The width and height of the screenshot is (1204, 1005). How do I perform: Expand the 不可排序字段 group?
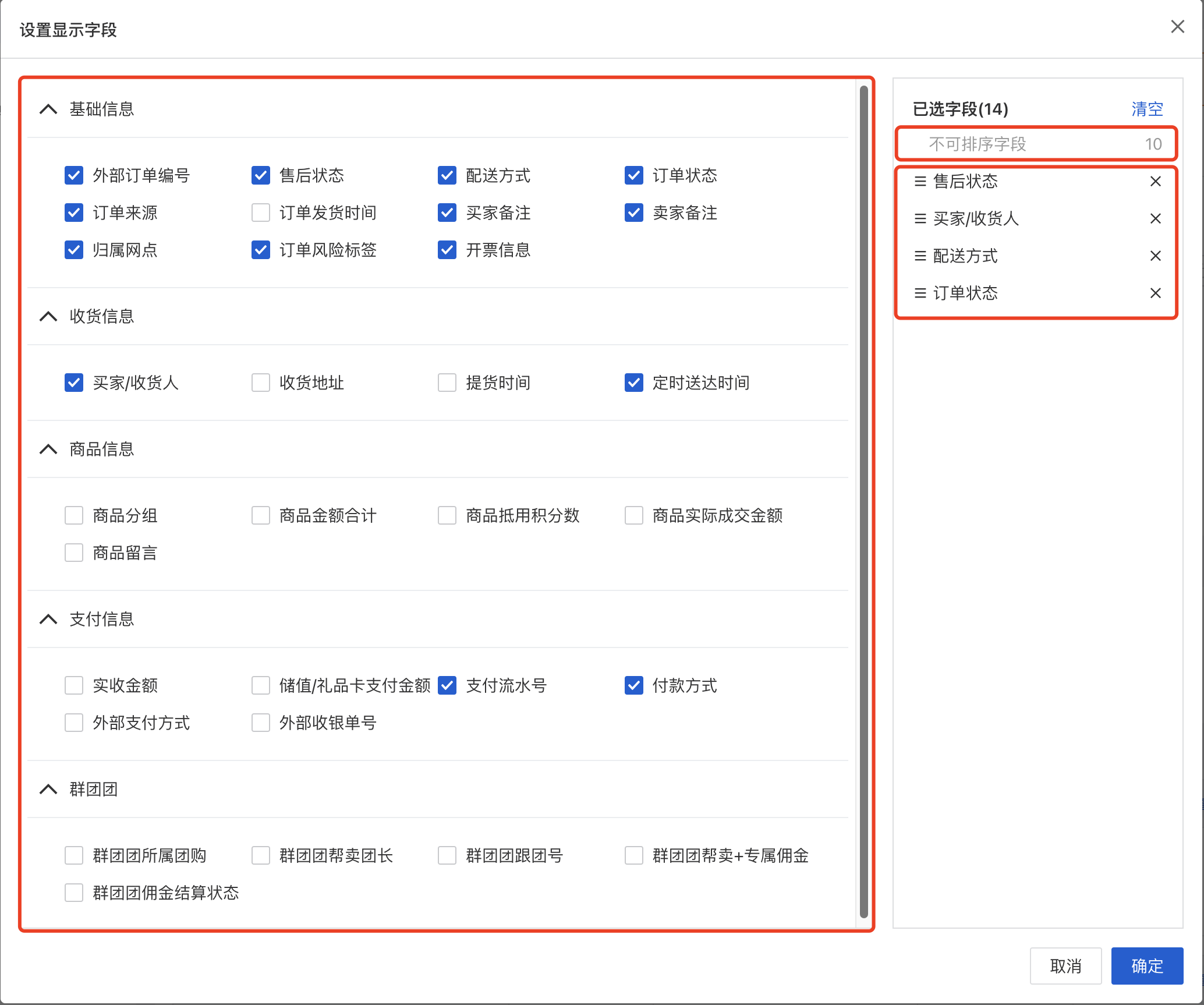click(1037, 144)
